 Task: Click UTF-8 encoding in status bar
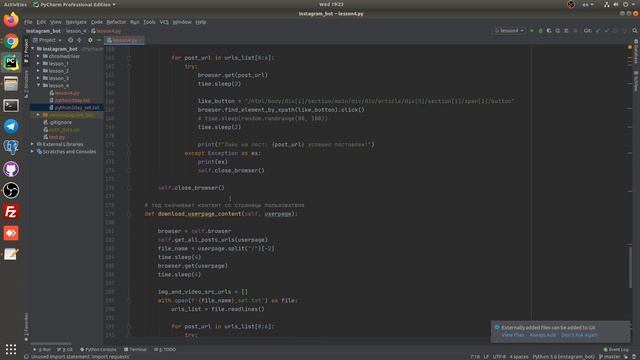[499, 357]
